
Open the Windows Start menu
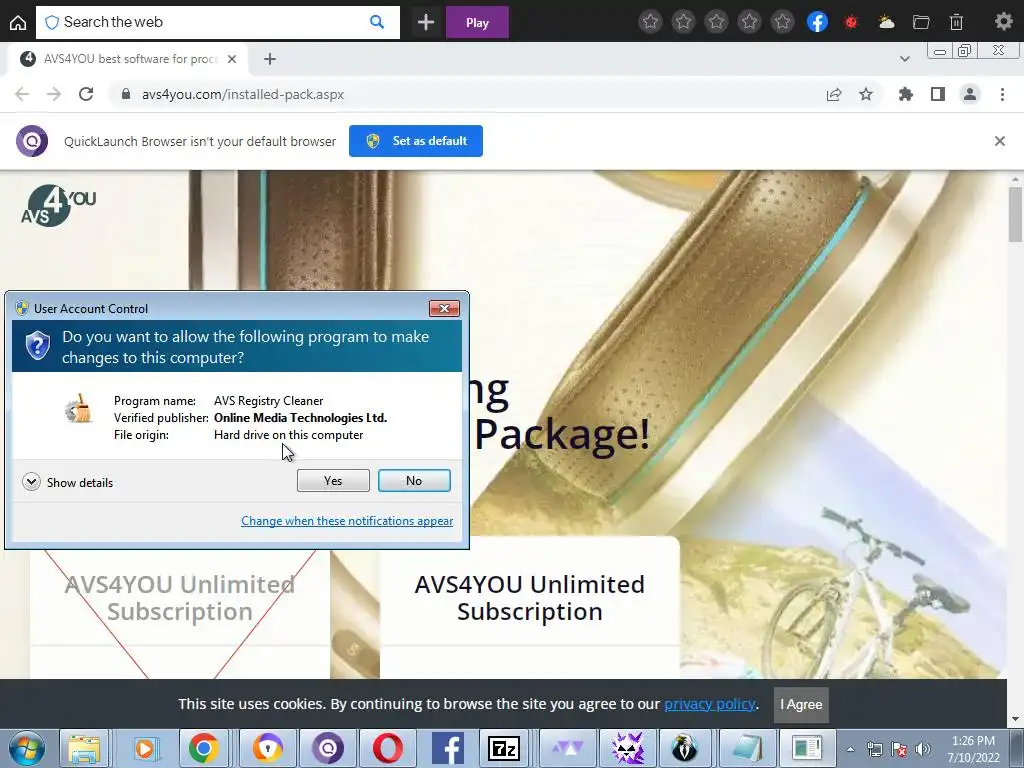pyautogui.click(x=26, y=748)
